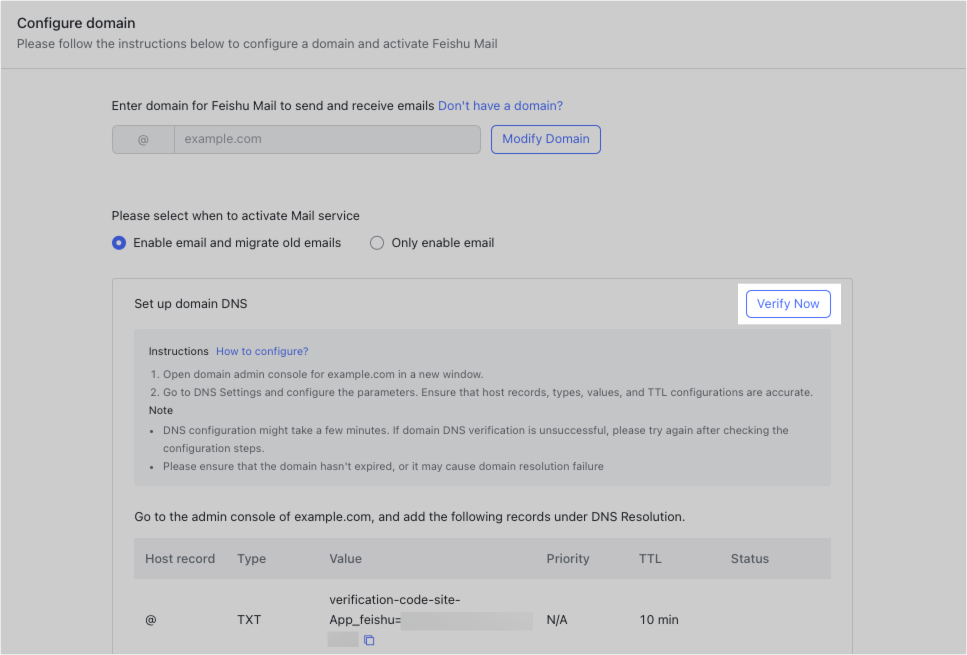Click the "Value" column header
The image size is (967, 655).
(x=345, y=558)
